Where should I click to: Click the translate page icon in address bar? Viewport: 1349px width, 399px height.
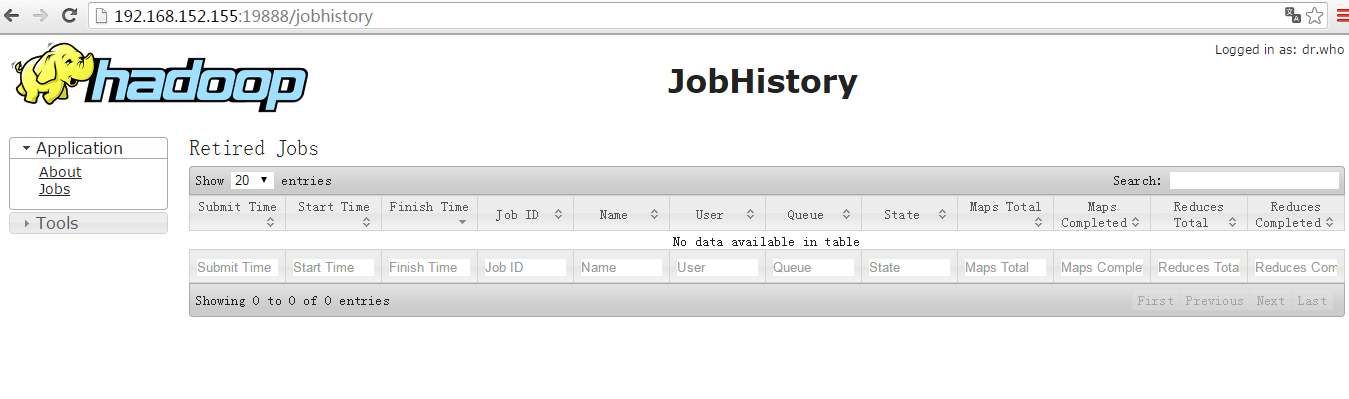pyautogui.click(x=1292, y=15)
